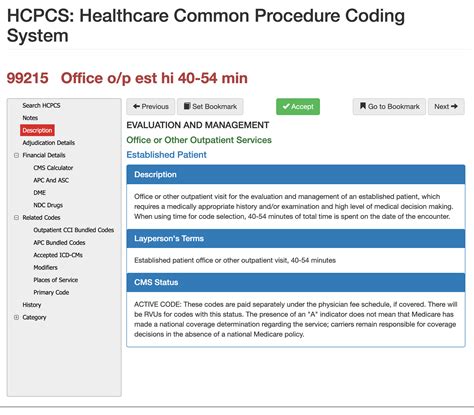Open Accepted ICD-CMs list

tap(58, 255)
